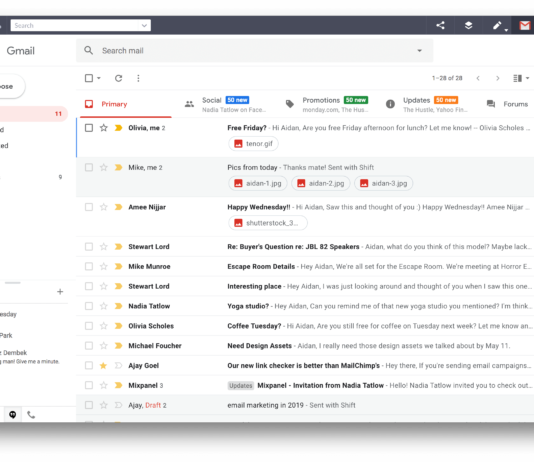The image size is (534, 462).
Task: Switch to the Social tab
Action: tap(225, 104)
